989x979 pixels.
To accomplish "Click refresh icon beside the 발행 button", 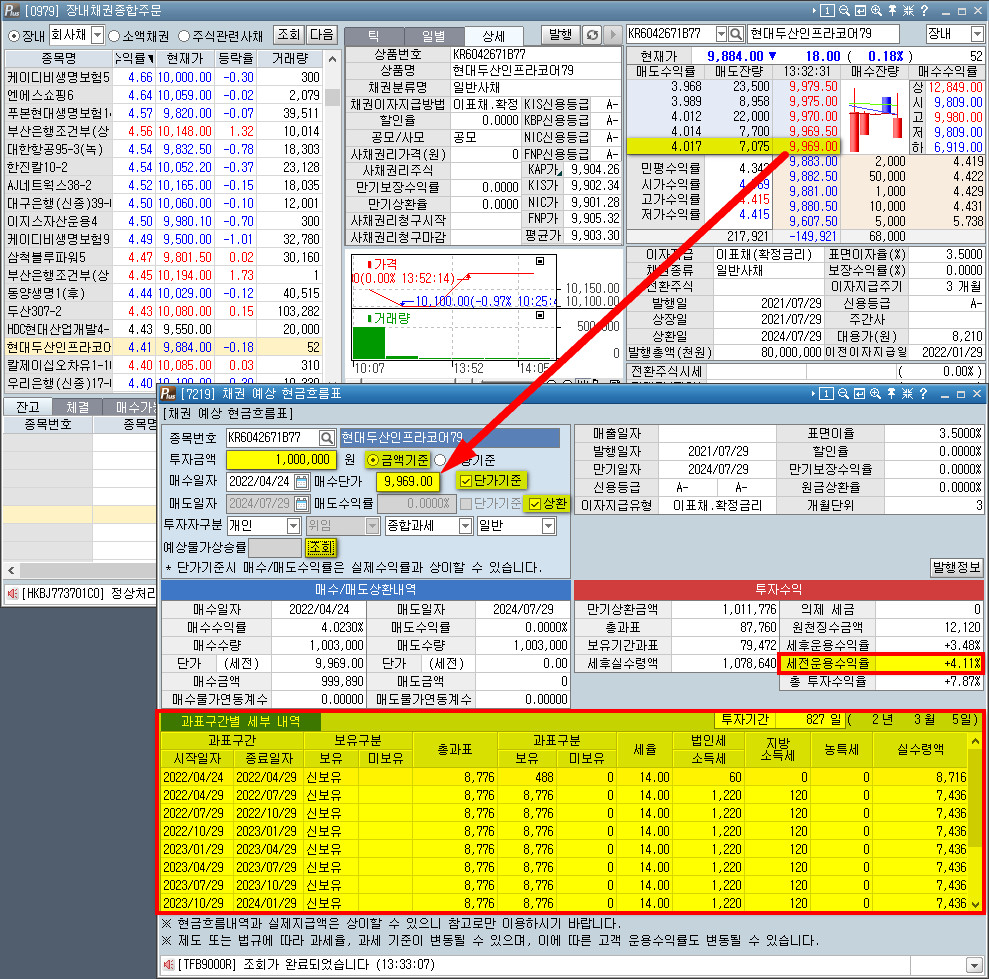I will click(x=592, y=35).
